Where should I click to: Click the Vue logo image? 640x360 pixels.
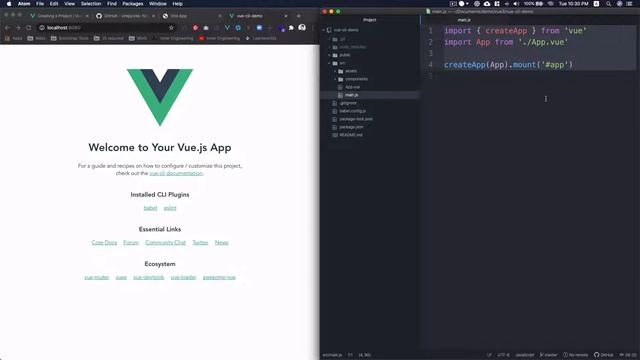coord(160,97)
